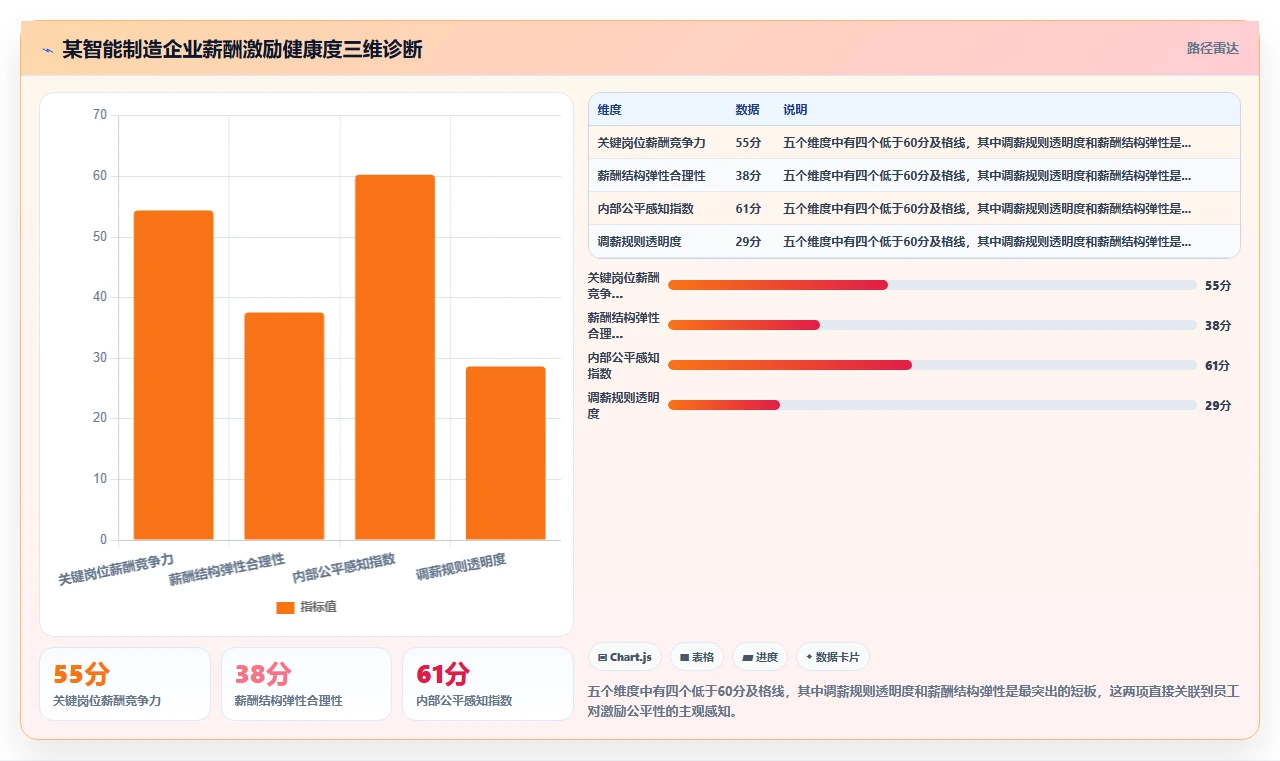
Task: Click the 61分 label beside the progress bar
Action: (1218, 365)
